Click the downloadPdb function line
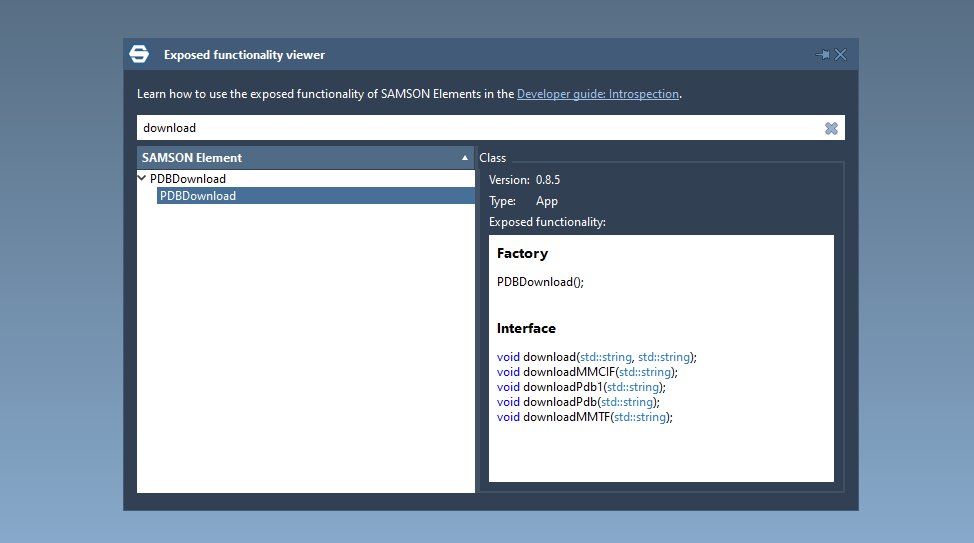The width and height of the screenshot is (974, 543). (x=578, y=402)
